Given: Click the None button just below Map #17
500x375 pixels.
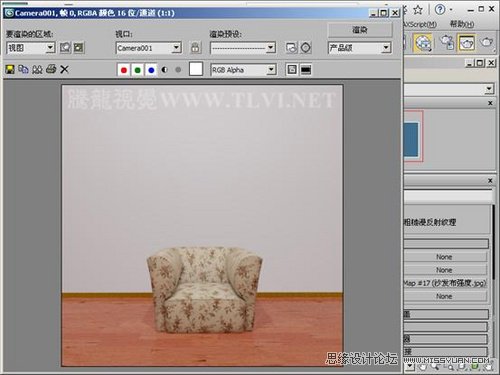Looking at the screenshot, I should pyautogui.click(x=445, y=296).
